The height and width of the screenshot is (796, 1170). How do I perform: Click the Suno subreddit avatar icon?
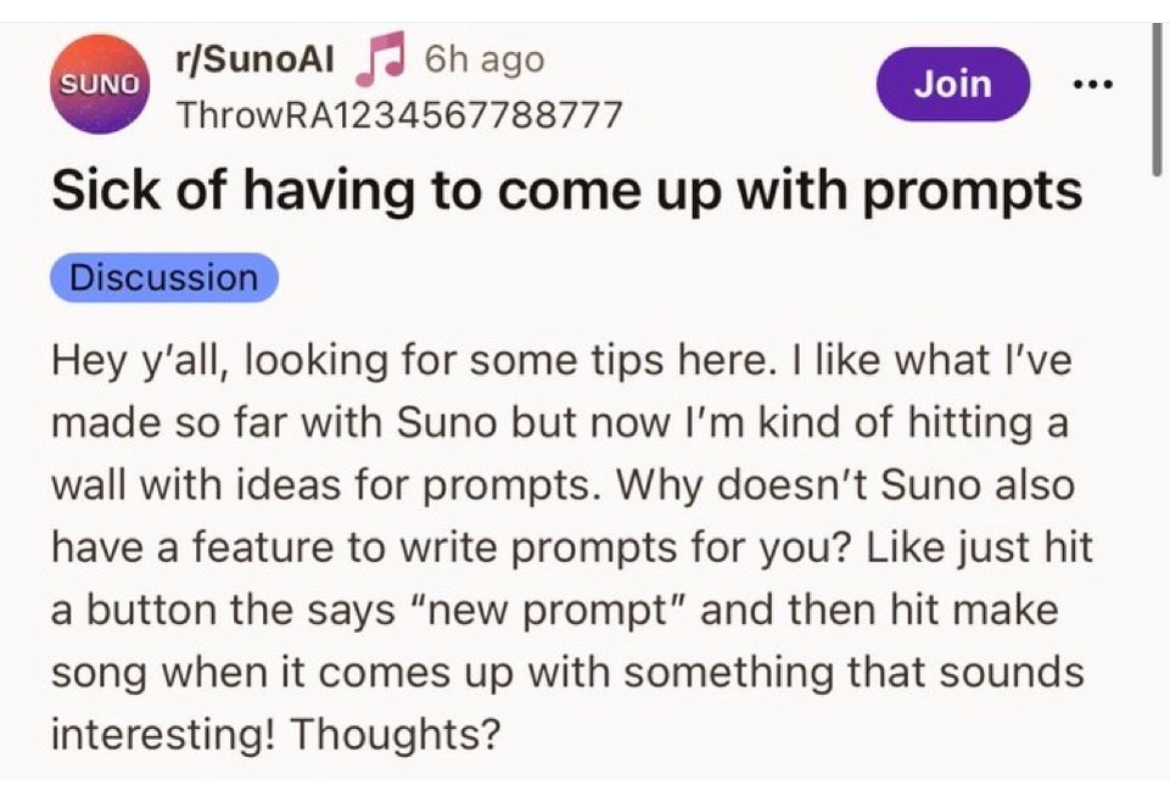[x=97, y=84]
